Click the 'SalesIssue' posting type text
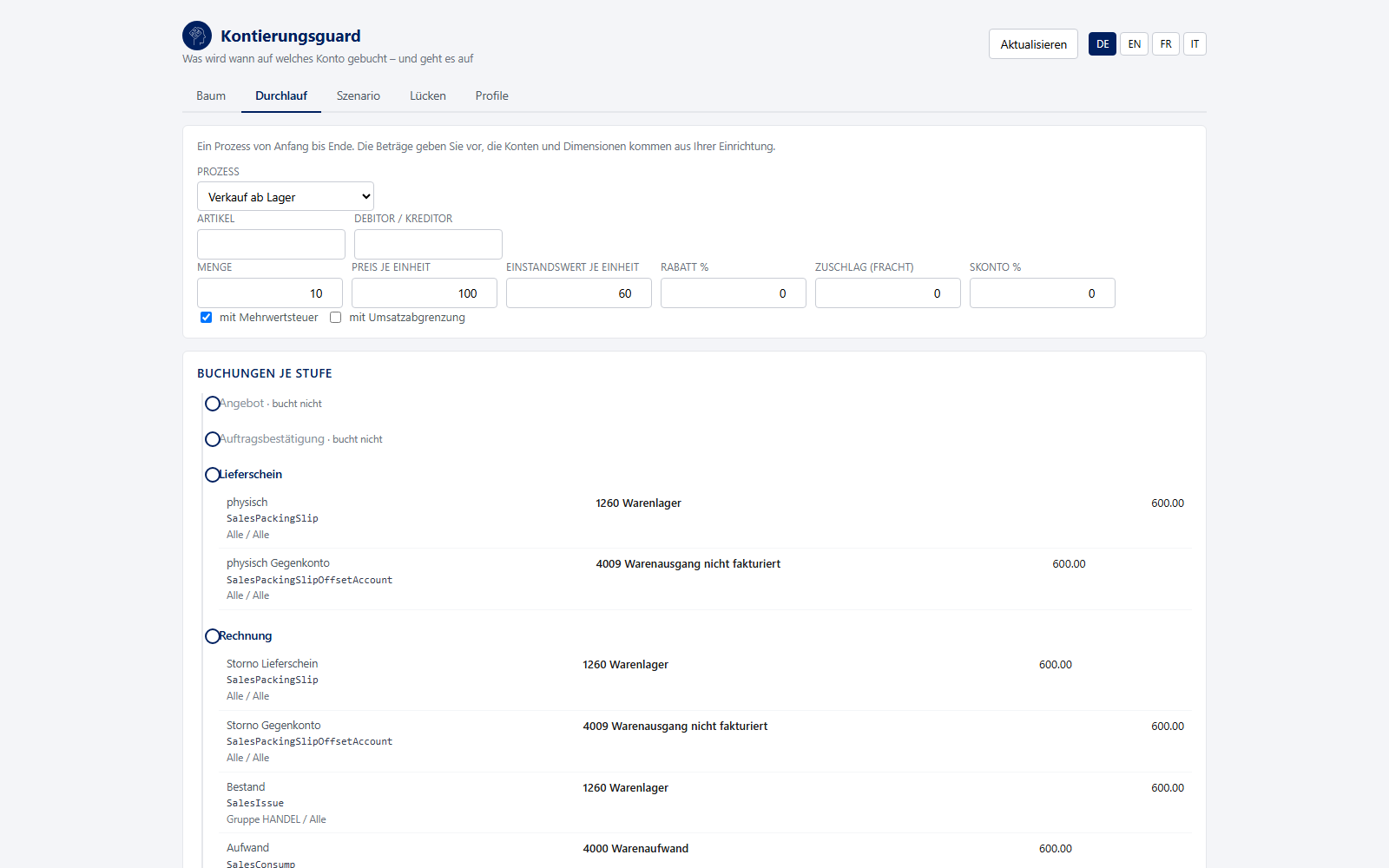The image size is (1389, 868). (x=255, y=804)
